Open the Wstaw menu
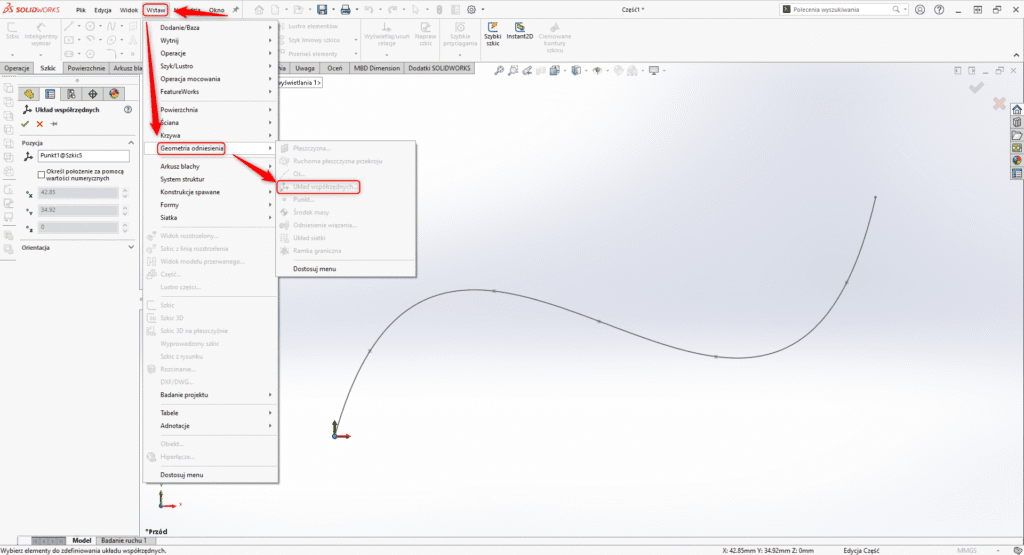Screen dimensions: 1024x555 (156, 10)
